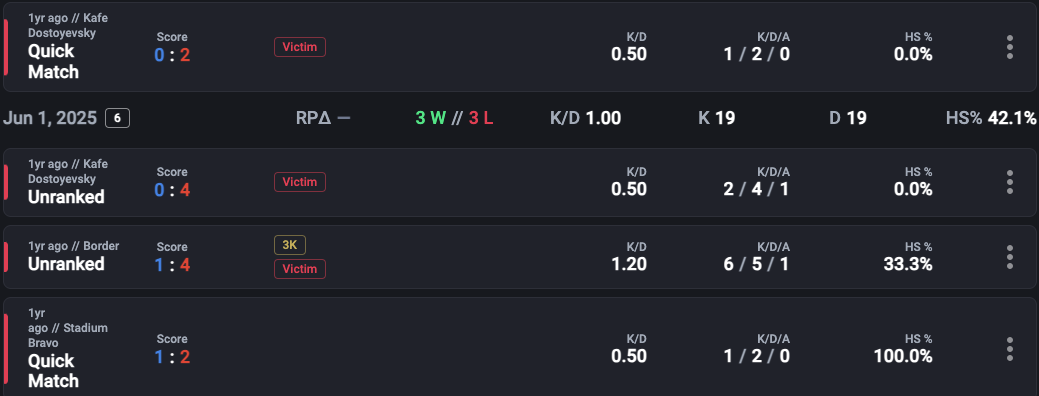The width and height of the screenshot is (1039, 396).
Task: Click the 3 W // 3 L day record
Action: tap(454, 119)
